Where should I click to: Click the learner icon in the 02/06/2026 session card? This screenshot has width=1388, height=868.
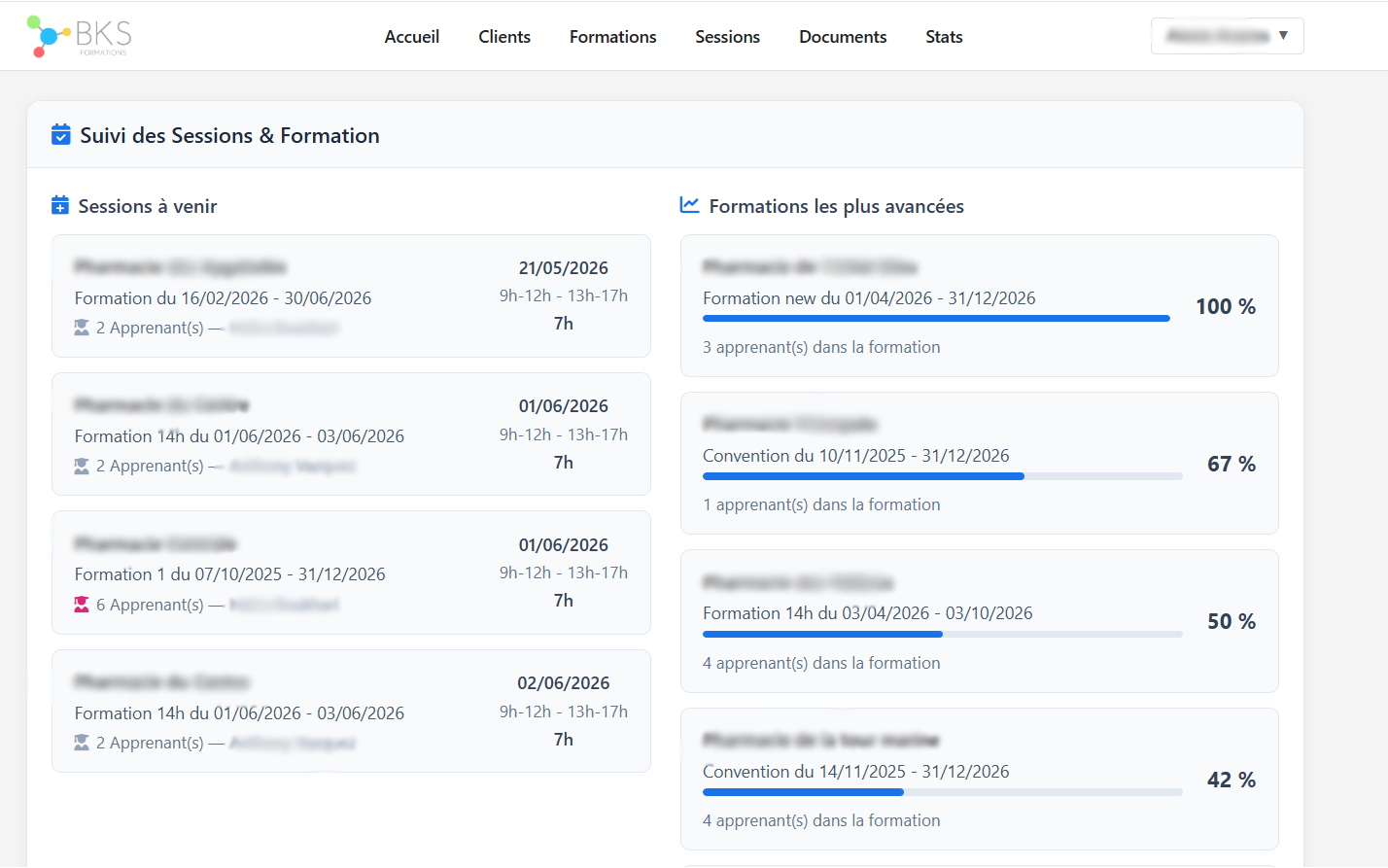(x=82, y=743)
